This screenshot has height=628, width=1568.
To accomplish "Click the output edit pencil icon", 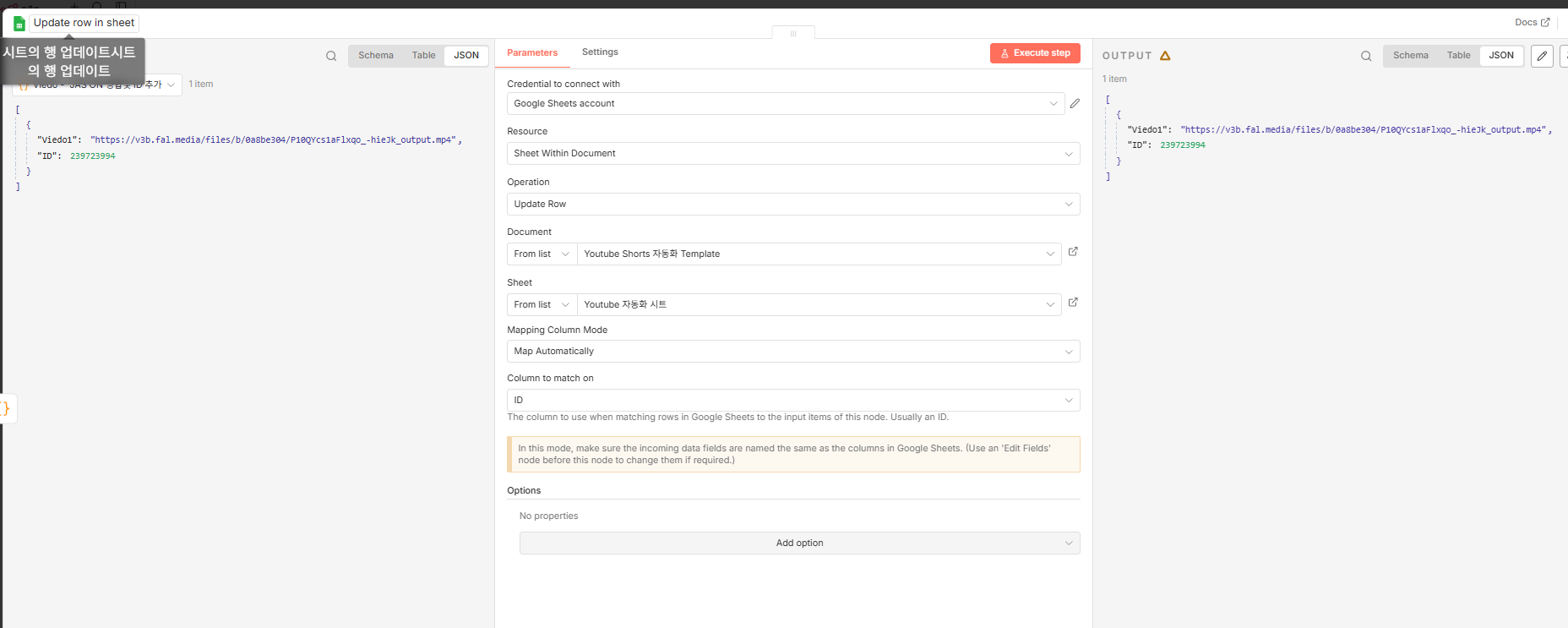I will (1542, 56).
